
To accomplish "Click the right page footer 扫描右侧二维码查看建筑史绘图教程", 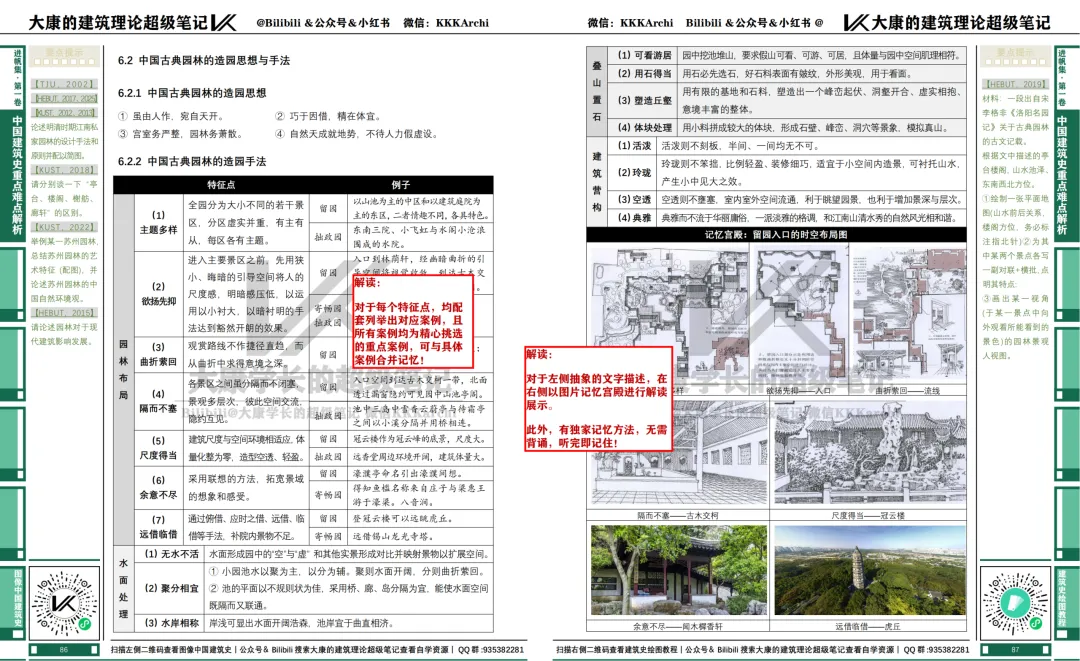I will [x=617, y=649].
